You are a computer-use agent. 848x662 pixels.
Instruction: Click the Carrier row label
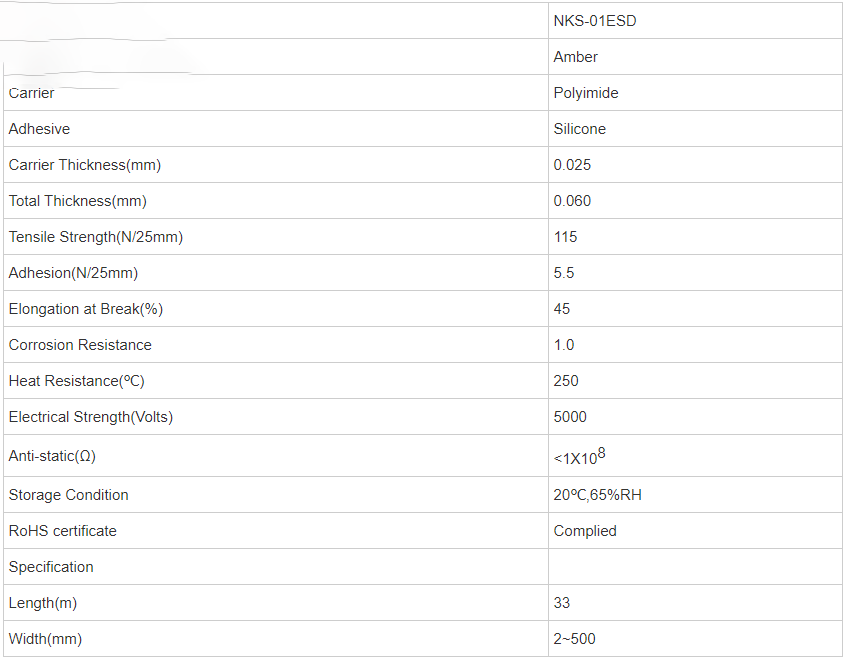(x=31, y=93)
